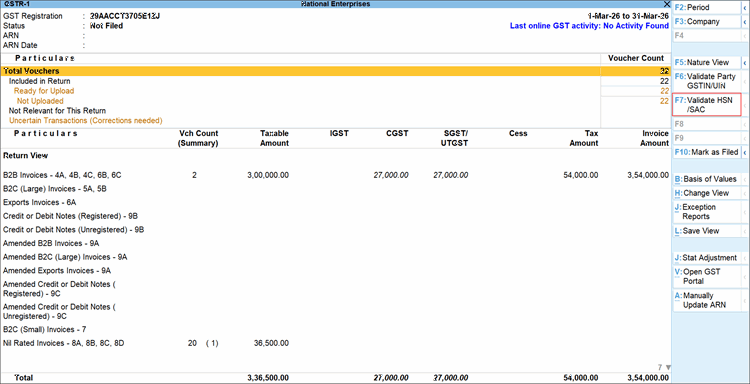Click the scroll-down arrow above the Total row
The width and height of the screenshot is (750, 384).
pos(668,368)
